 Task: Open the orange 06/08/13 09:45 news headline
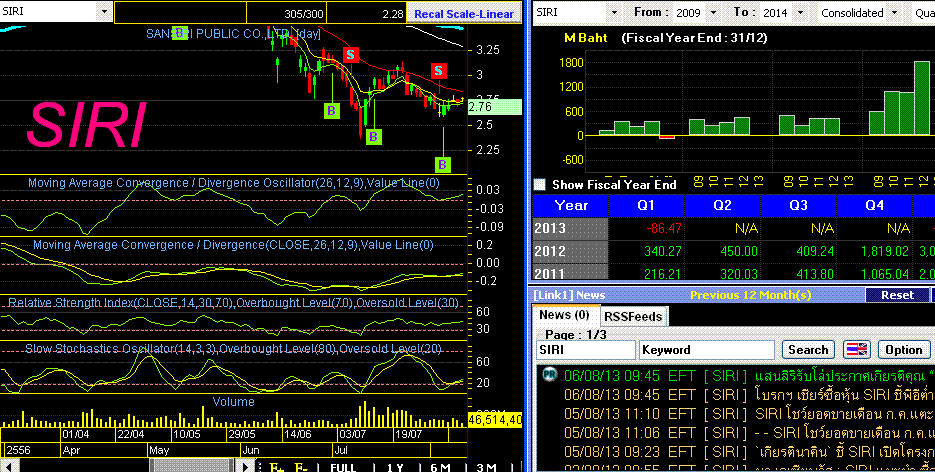748,395
